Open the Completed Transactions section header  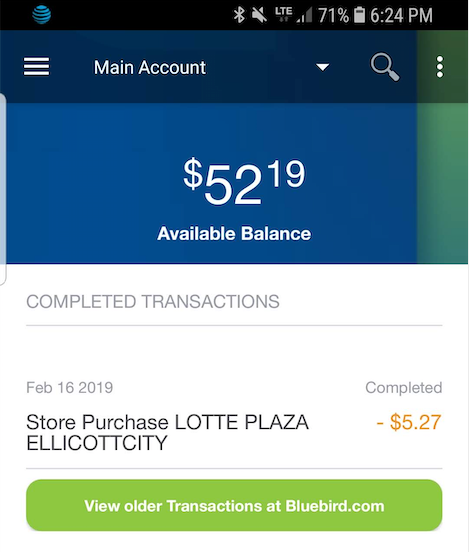tap(153, 302)
